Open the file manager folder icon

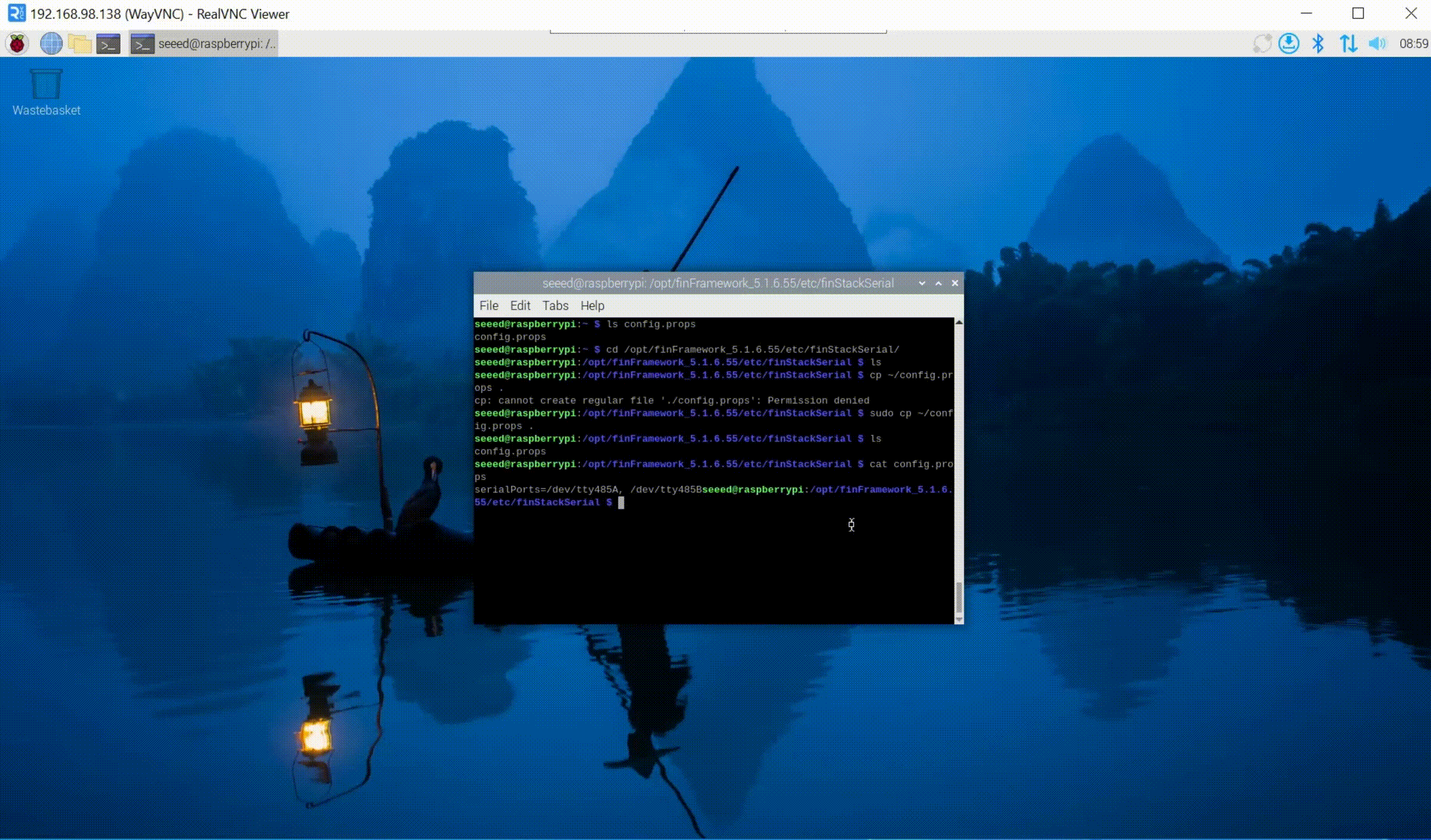click(79, 44)
